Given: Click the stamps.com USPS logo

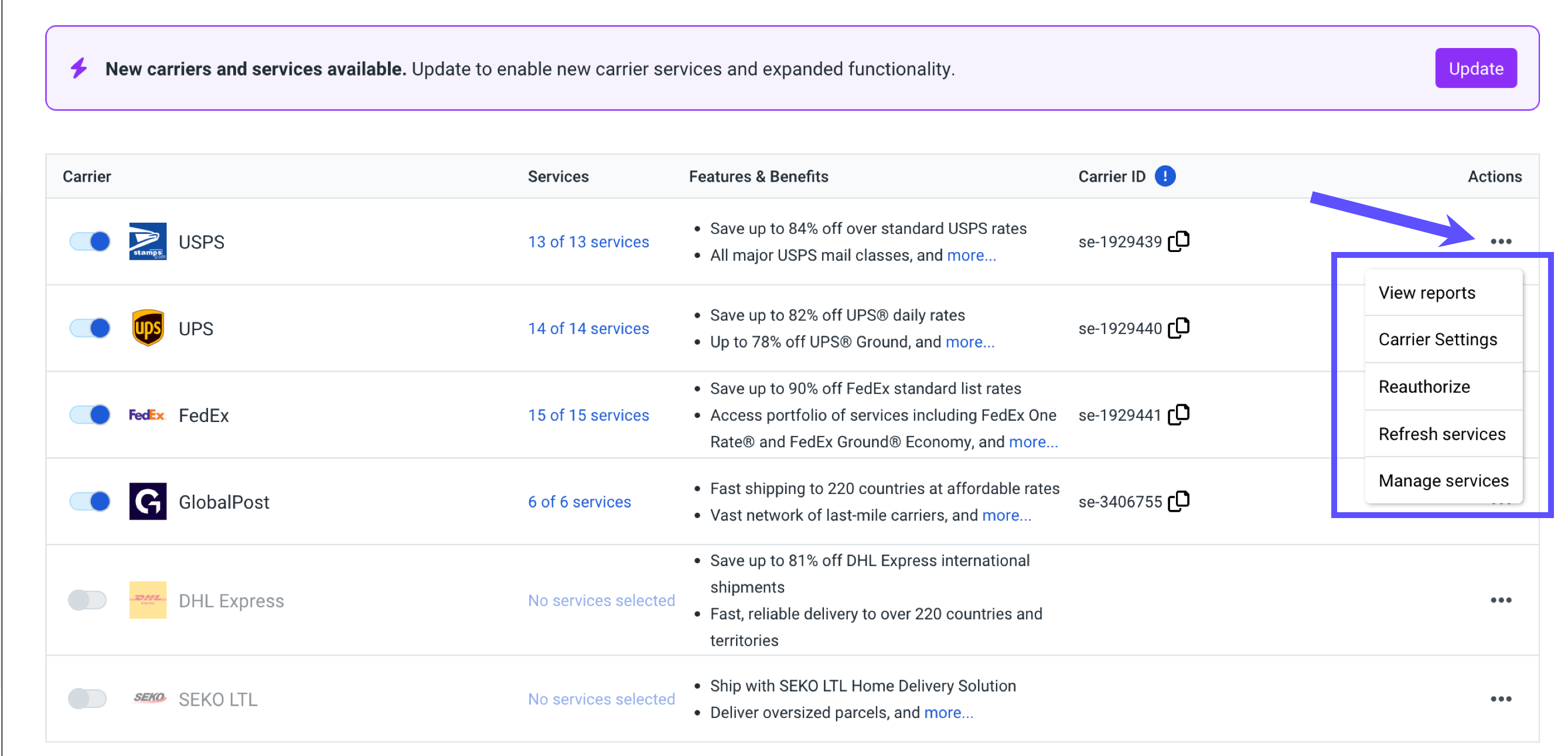Looking at the screenshot, I should (146, 241).
